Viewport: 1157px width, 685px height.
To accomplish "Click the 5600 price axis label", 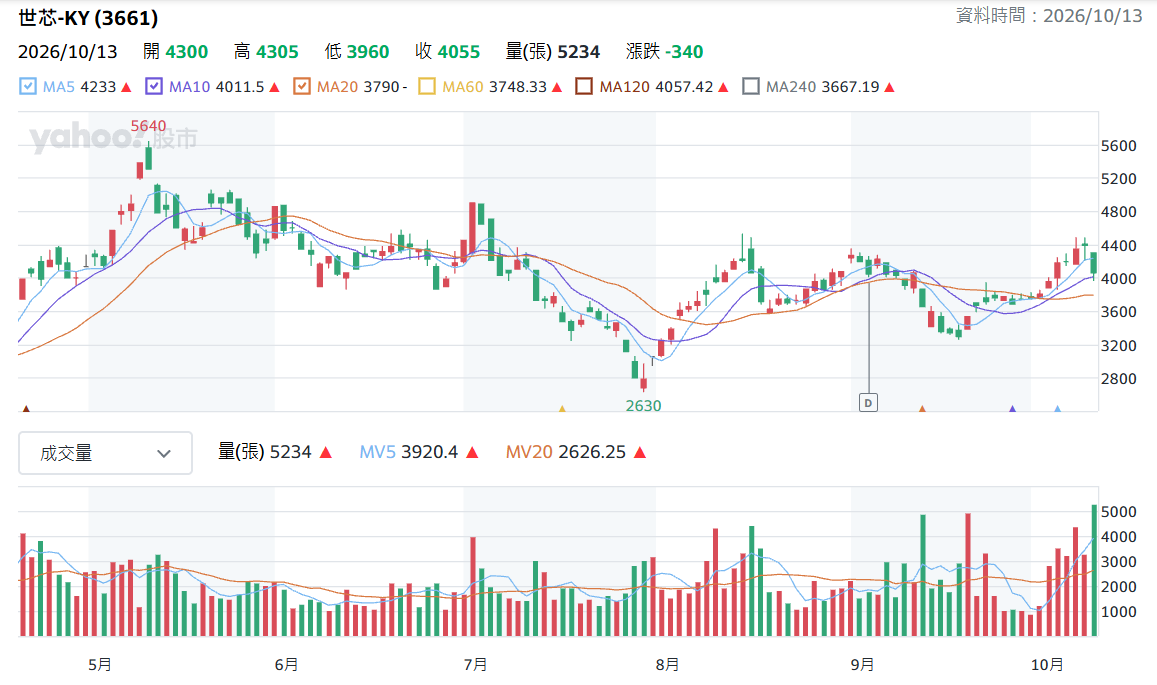I will tap(1119, 146).
